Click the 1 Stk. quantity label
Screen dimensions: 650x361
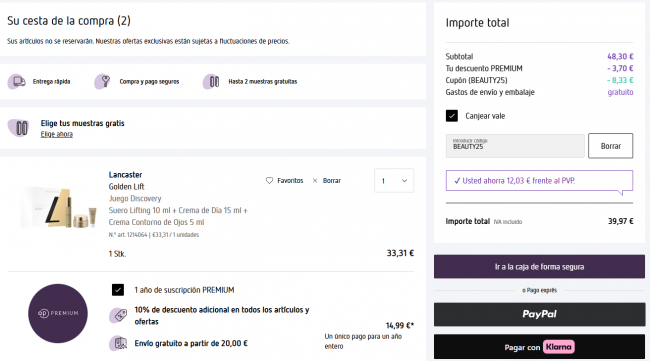pyautogui.click(x=117, y=254)
